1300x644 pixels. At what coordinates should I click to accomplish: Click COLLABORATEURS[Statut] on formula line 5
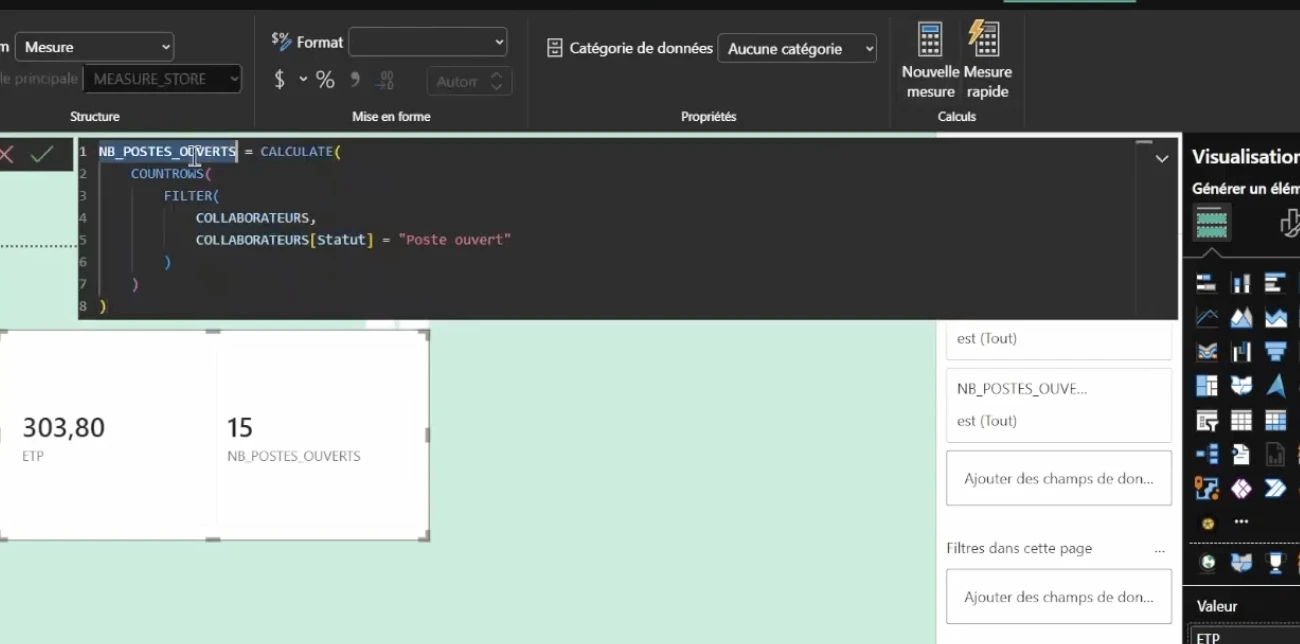point(285,240)
